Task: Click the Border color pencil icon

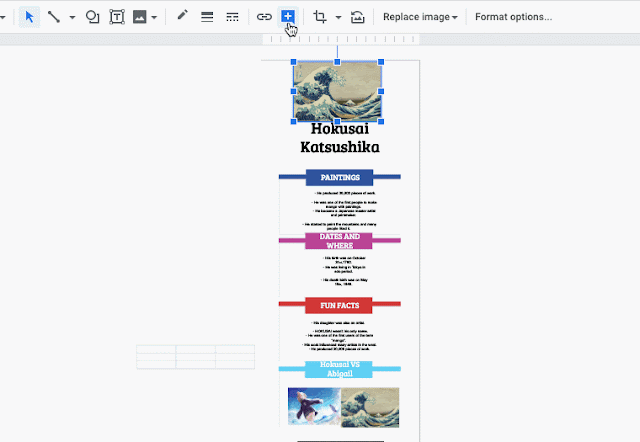Action: coord(182,16)
